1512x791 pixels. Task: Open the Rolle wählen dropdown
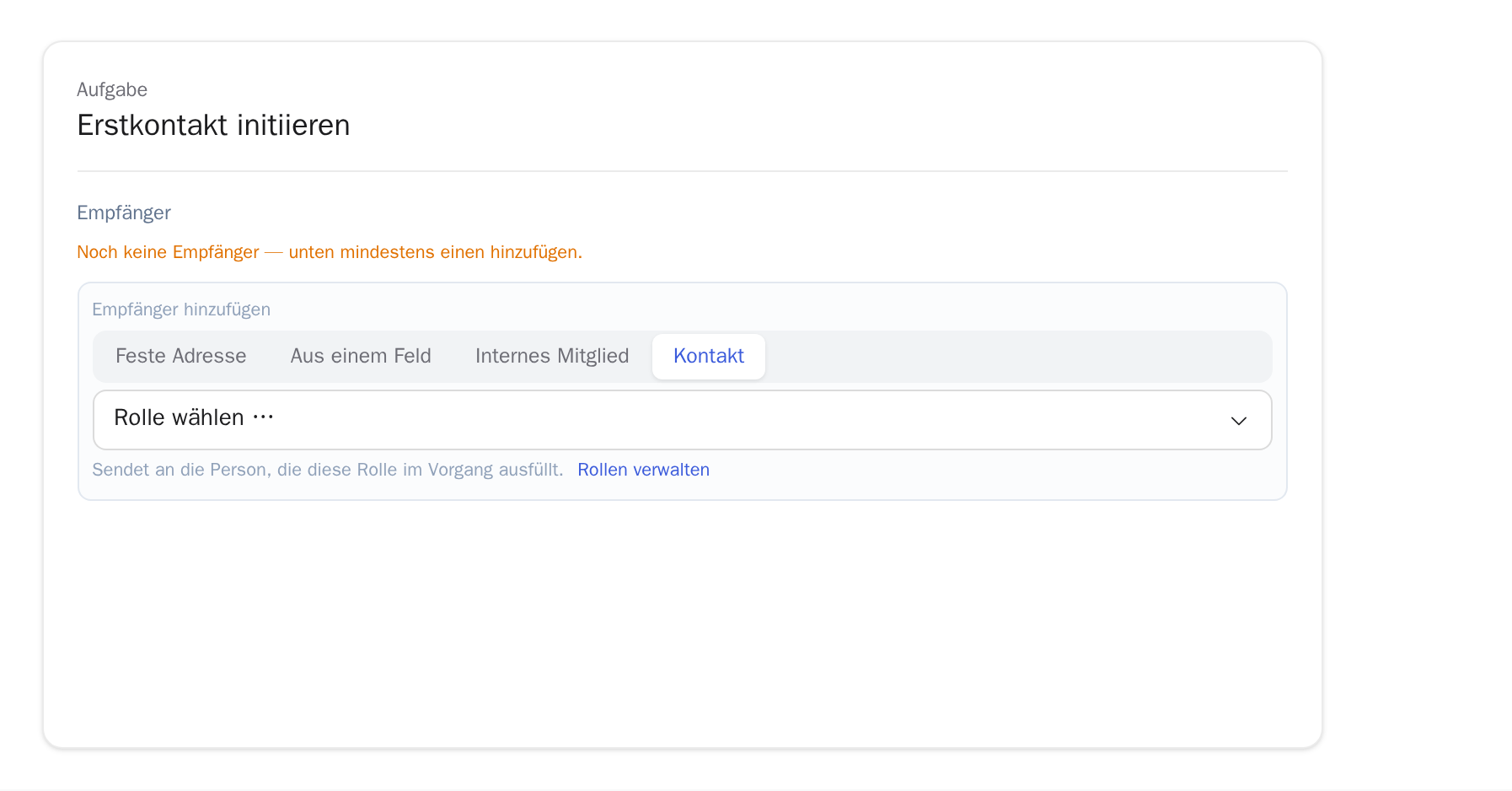tap(682, 420)
